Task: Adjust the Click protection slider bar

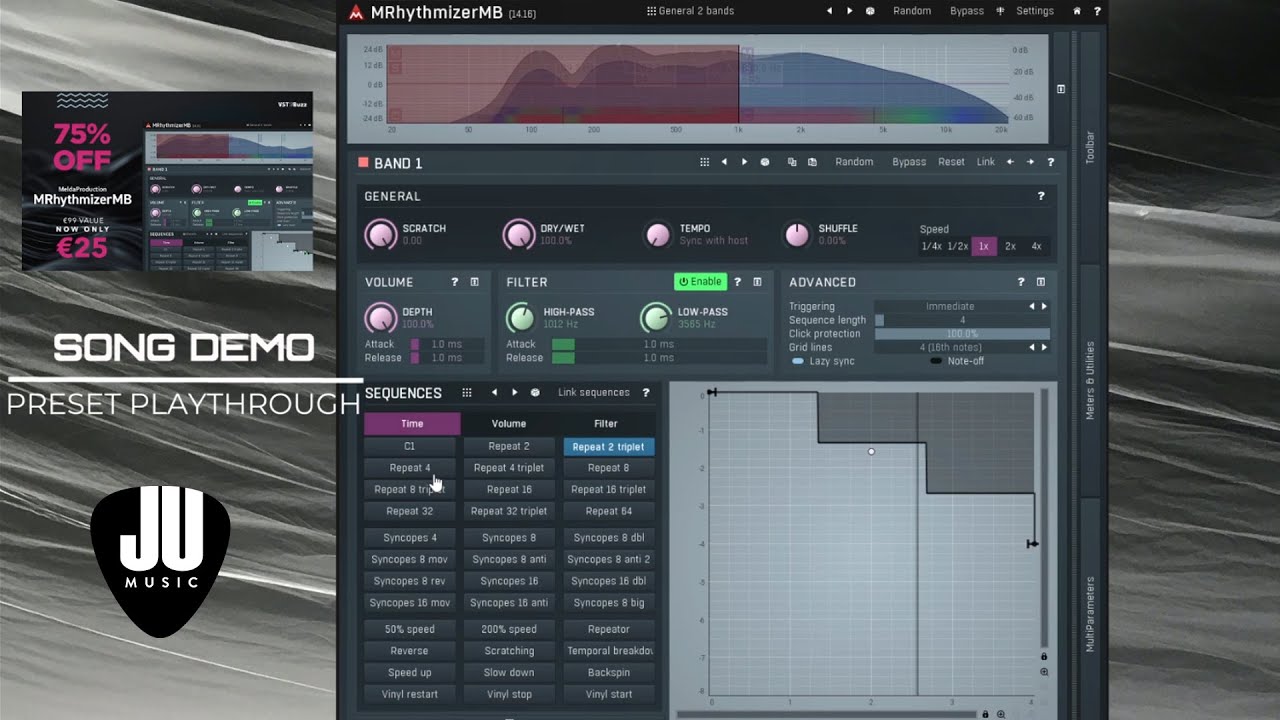Action: pyautogui.click(x=962, y=334)
